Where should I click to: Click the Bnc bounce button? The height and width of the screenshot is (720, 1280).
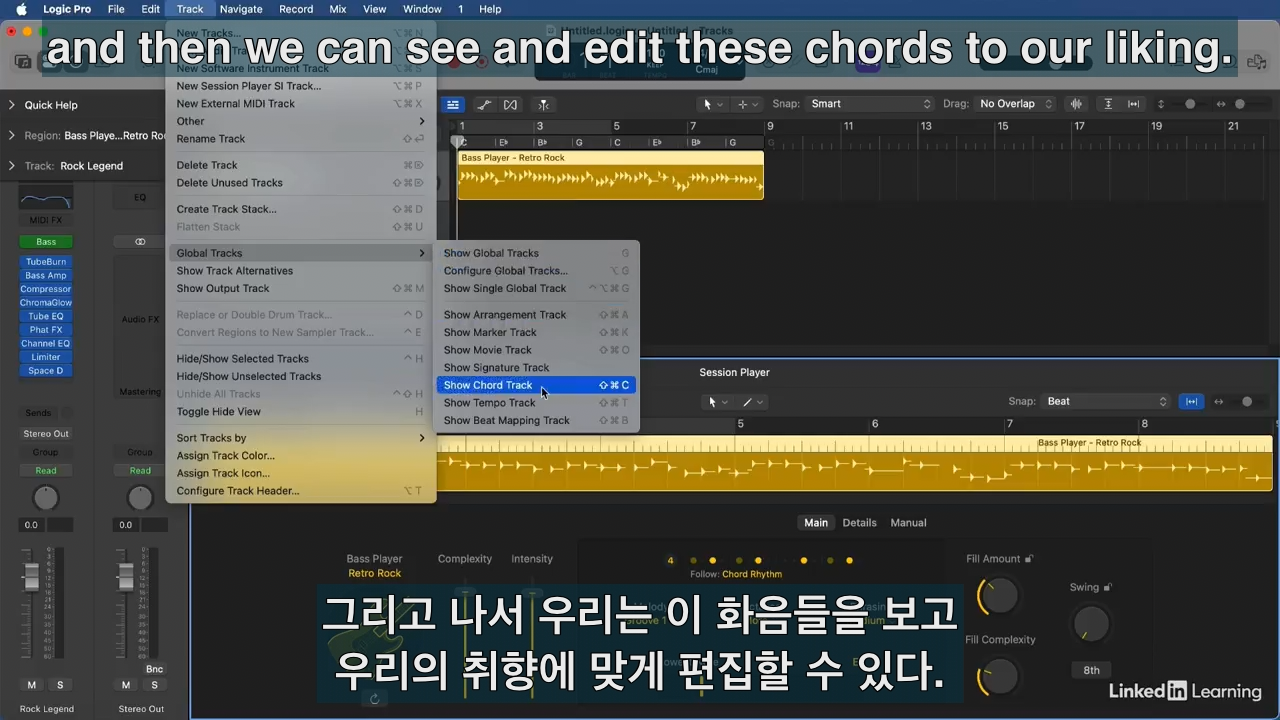click(154, 669)
